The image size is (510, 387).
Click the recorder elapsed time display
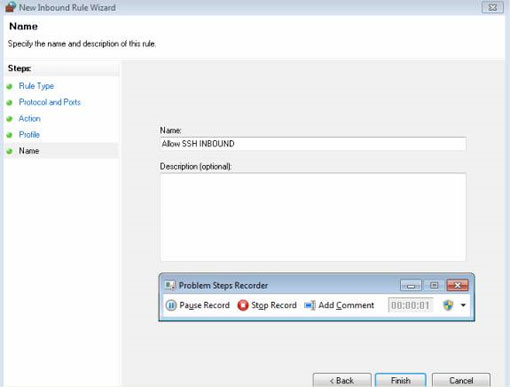(x=410, y=305)
